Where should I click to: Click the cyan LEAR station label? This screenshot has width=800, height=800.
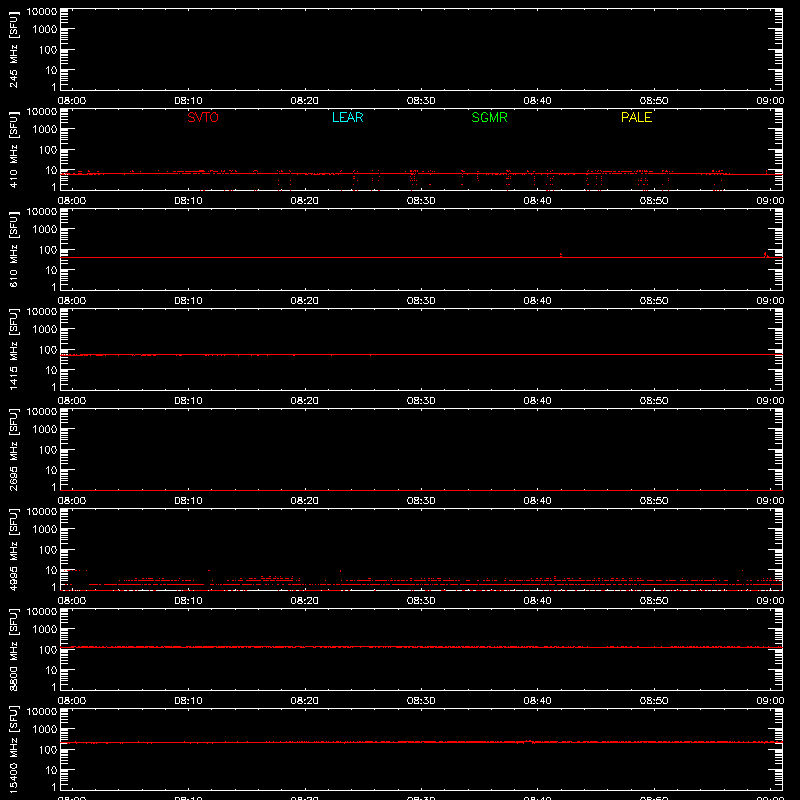tap(347, 117)
